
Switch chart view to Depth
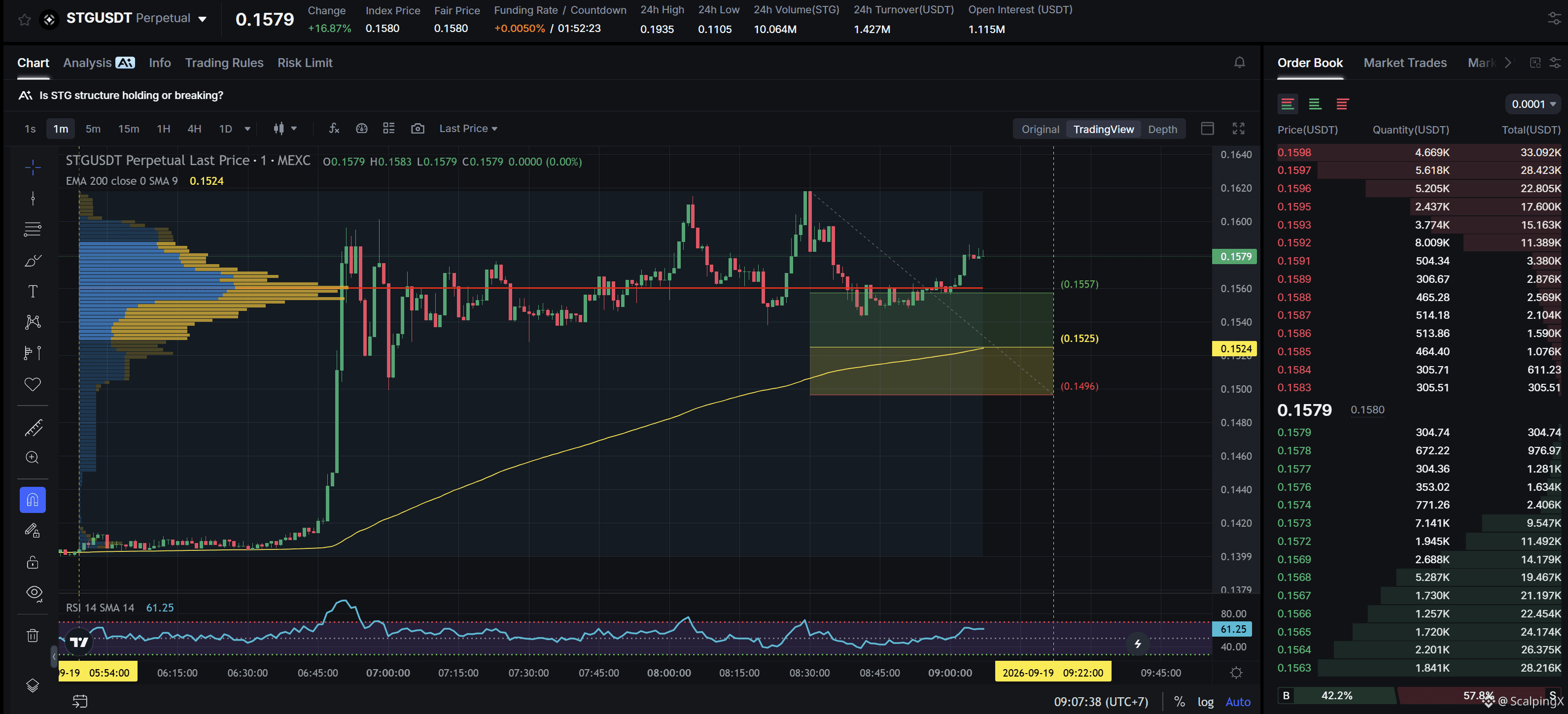coord(1162,129)
